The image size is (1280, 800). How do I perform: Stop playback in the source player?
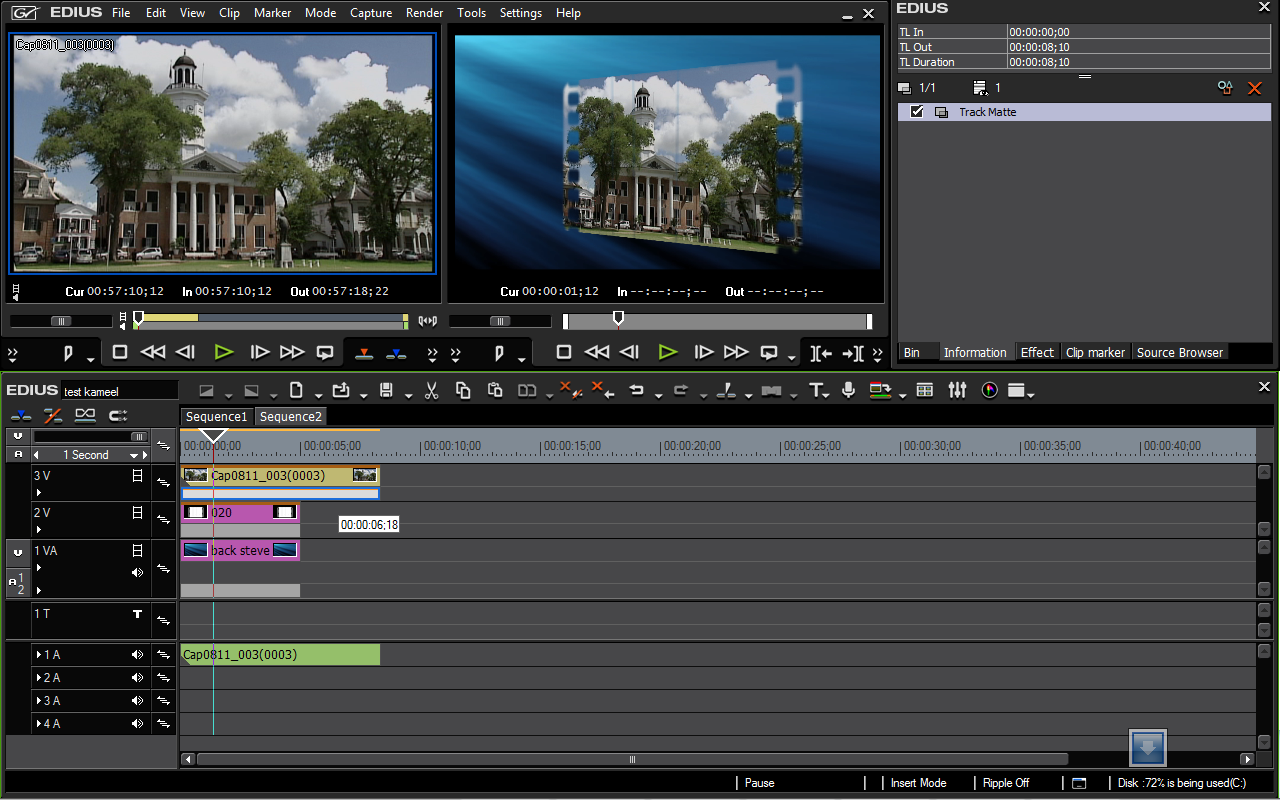click(x=120, y=352)
